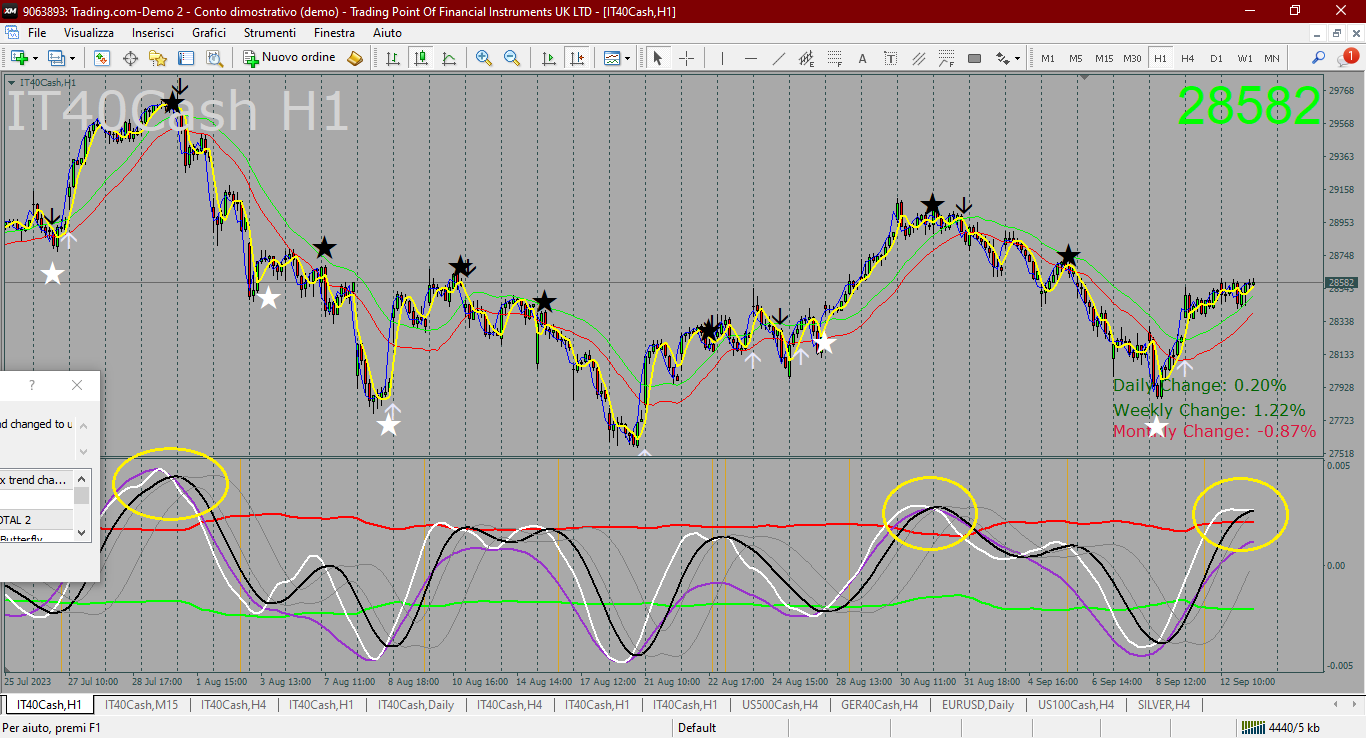Expand the arrows objects dropdown
1366x738 pixels.
point(1018,58)
